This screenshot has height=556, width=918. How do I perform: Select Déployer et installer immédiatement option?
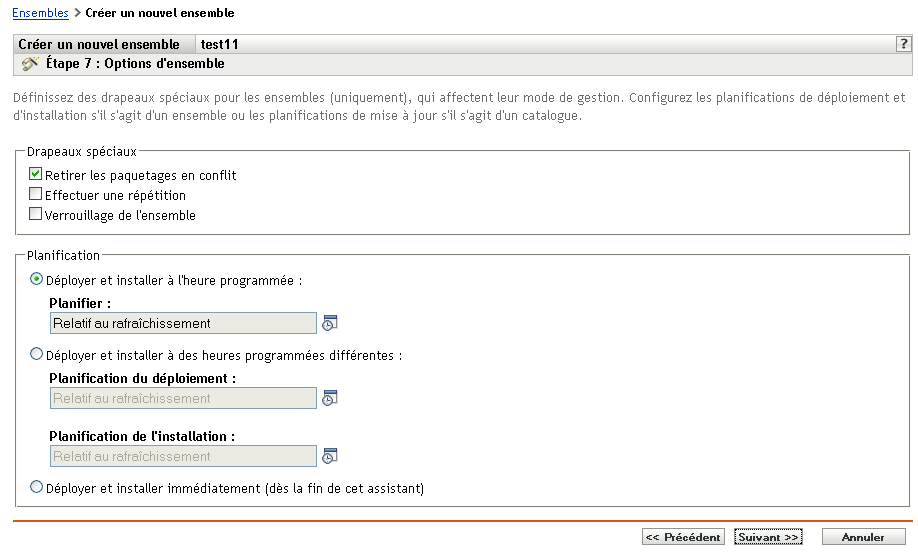38,488
